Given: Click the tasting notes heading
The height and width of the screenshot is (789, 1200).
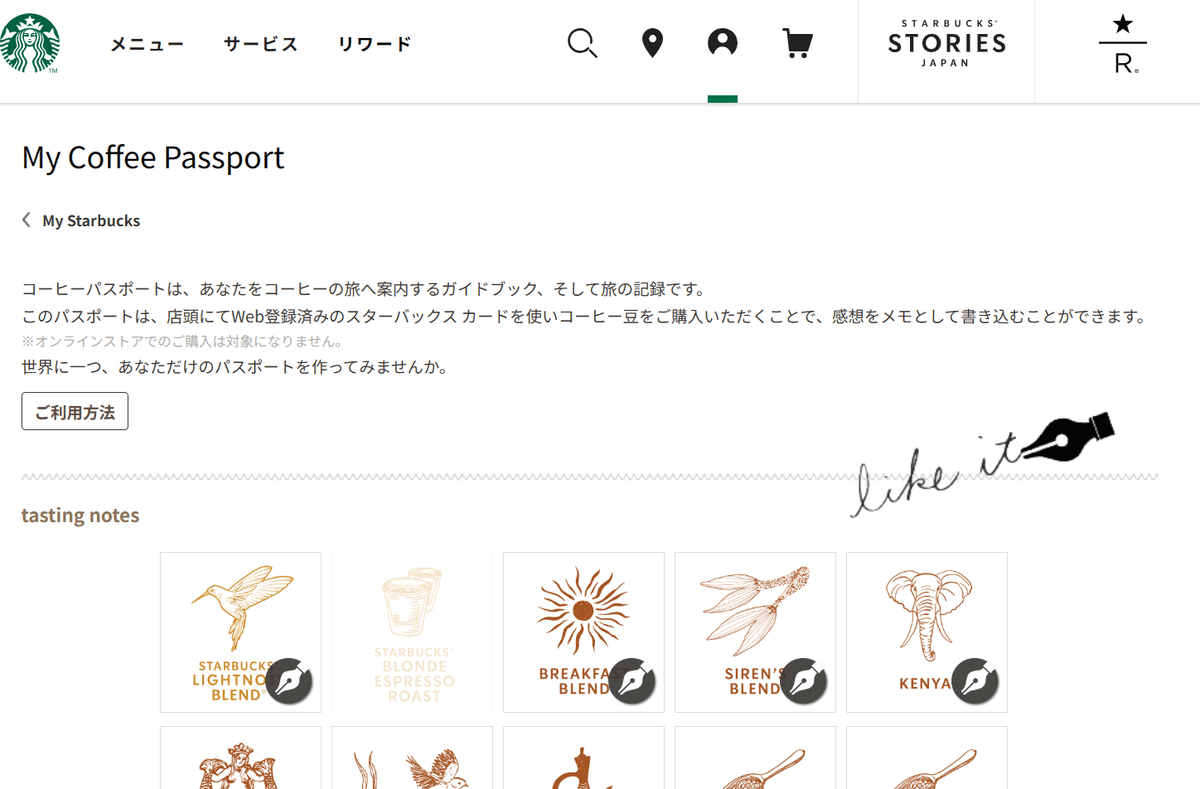Looking at the screenshot, I should click(x=80, y=516).
